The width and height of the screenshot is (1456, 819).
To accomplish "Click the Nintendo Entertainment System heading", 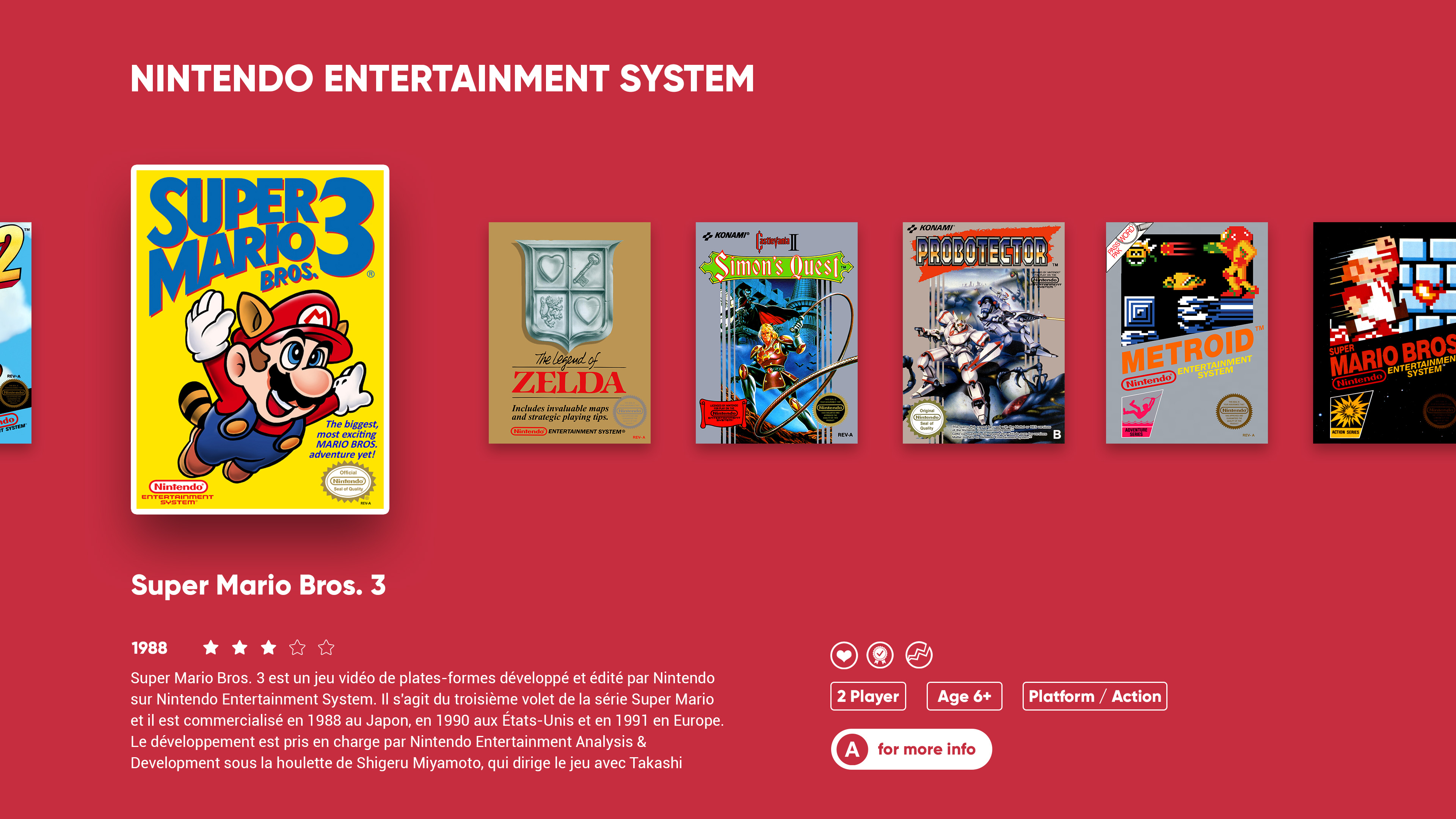I will click(x=442, y=78).
